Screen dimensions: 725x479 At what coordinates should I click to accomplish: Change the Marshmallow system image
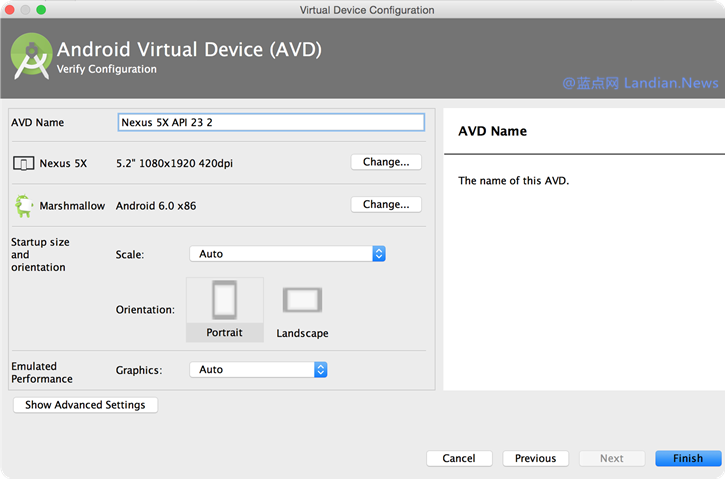(x=386, y=205)
